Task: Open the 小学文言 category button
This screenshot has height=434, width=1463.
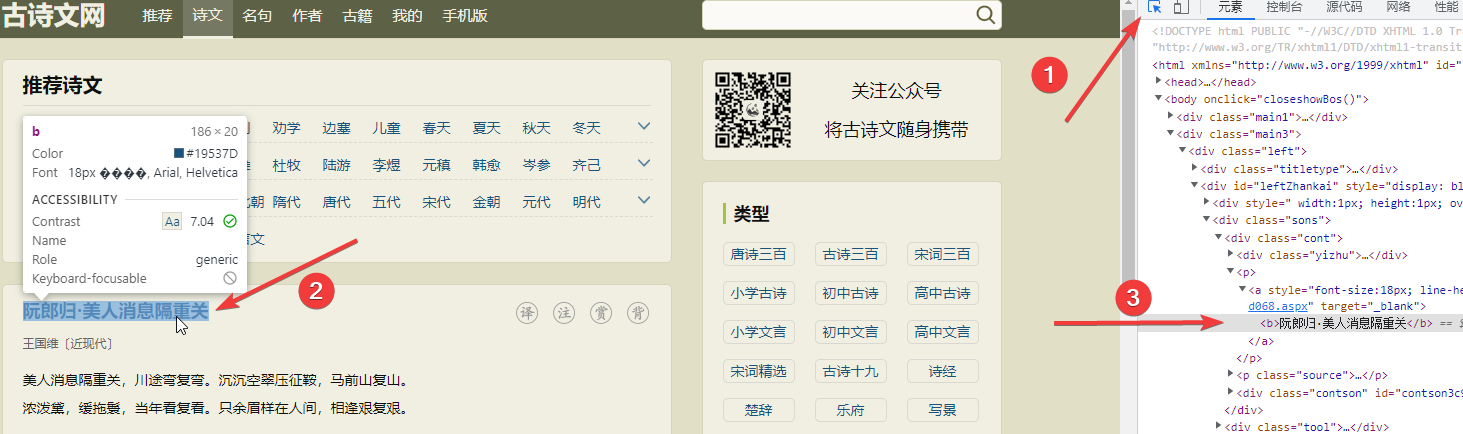Action: tap(759, 332)
